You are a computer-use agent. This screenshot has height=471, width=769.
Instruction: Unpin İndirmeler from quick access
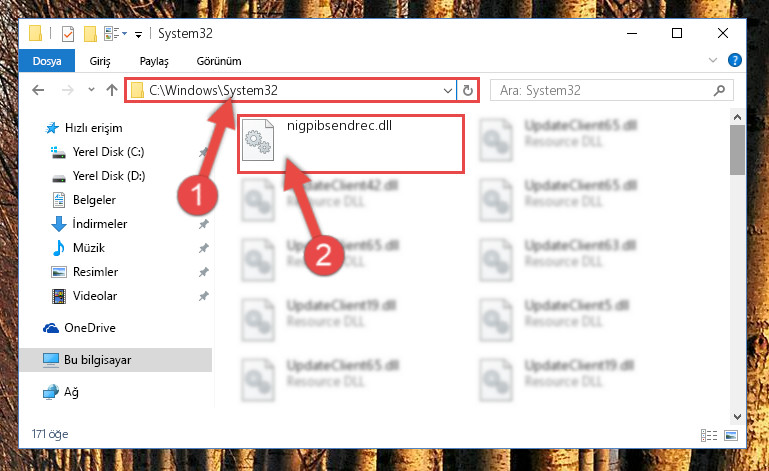pyautogui.click(x=204, y=224)
